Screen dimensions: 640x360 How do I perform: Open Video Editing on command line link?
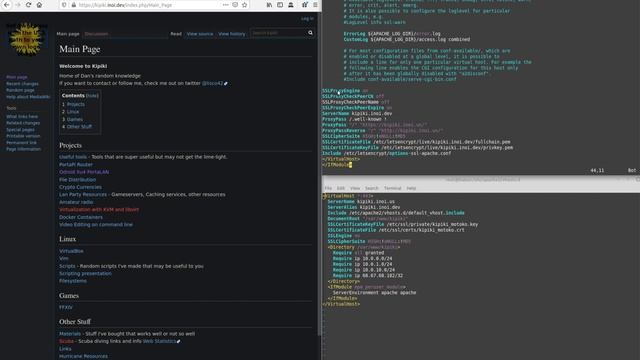pyautogui.click(x=96, y=224)
